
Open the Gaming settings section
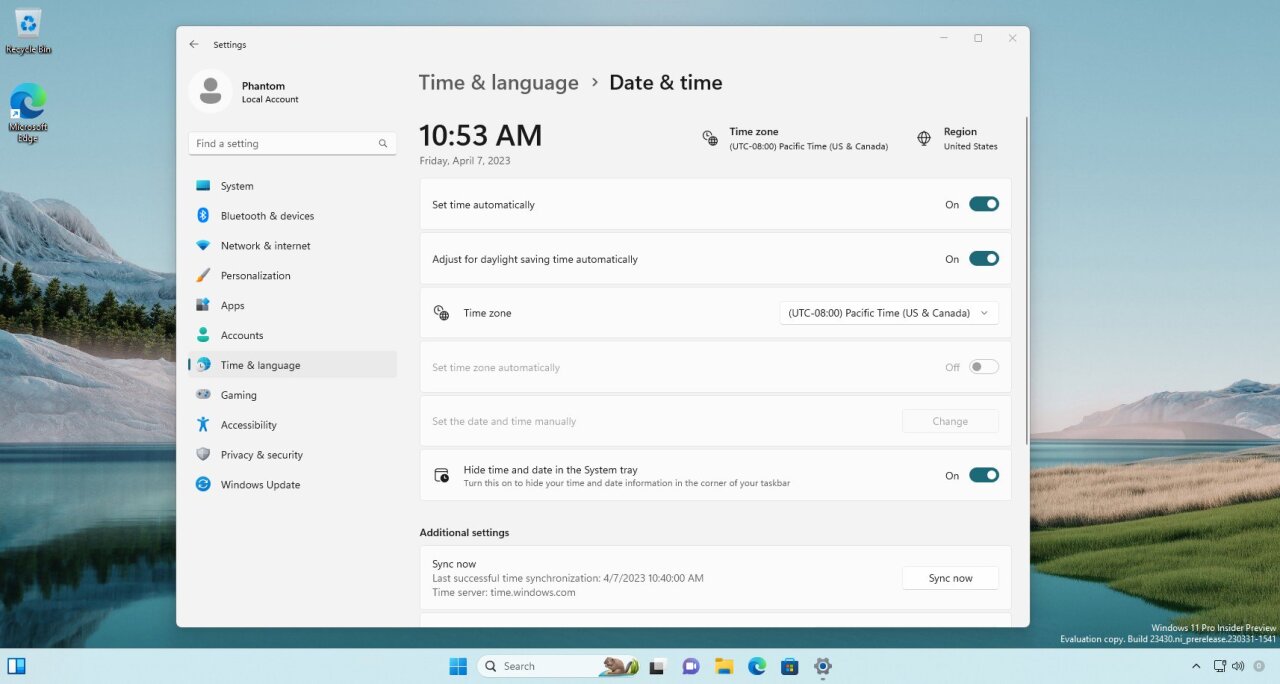[239, 395]
